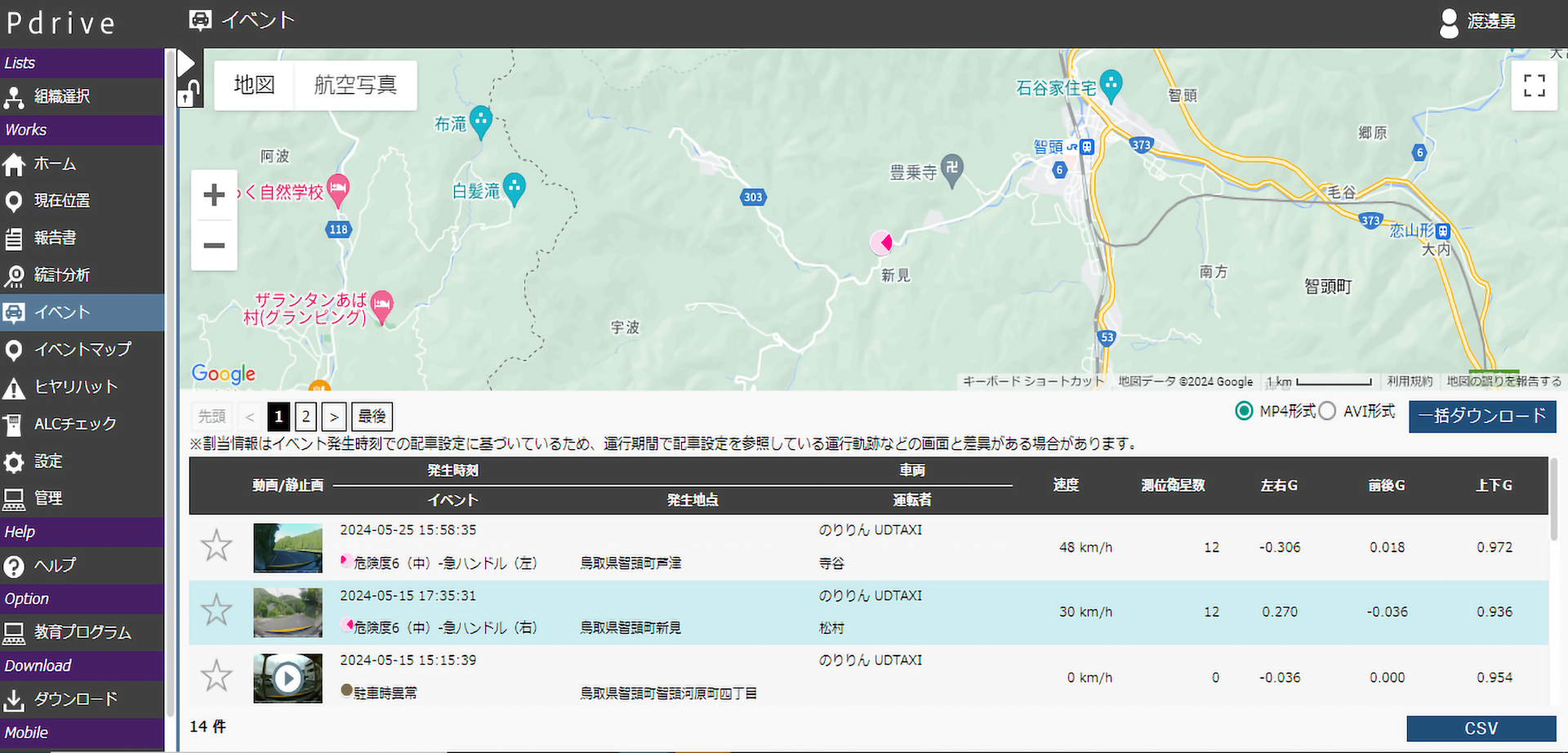
Task: Toggle fullscreen map view icon
Action: tap(1534, 86)
